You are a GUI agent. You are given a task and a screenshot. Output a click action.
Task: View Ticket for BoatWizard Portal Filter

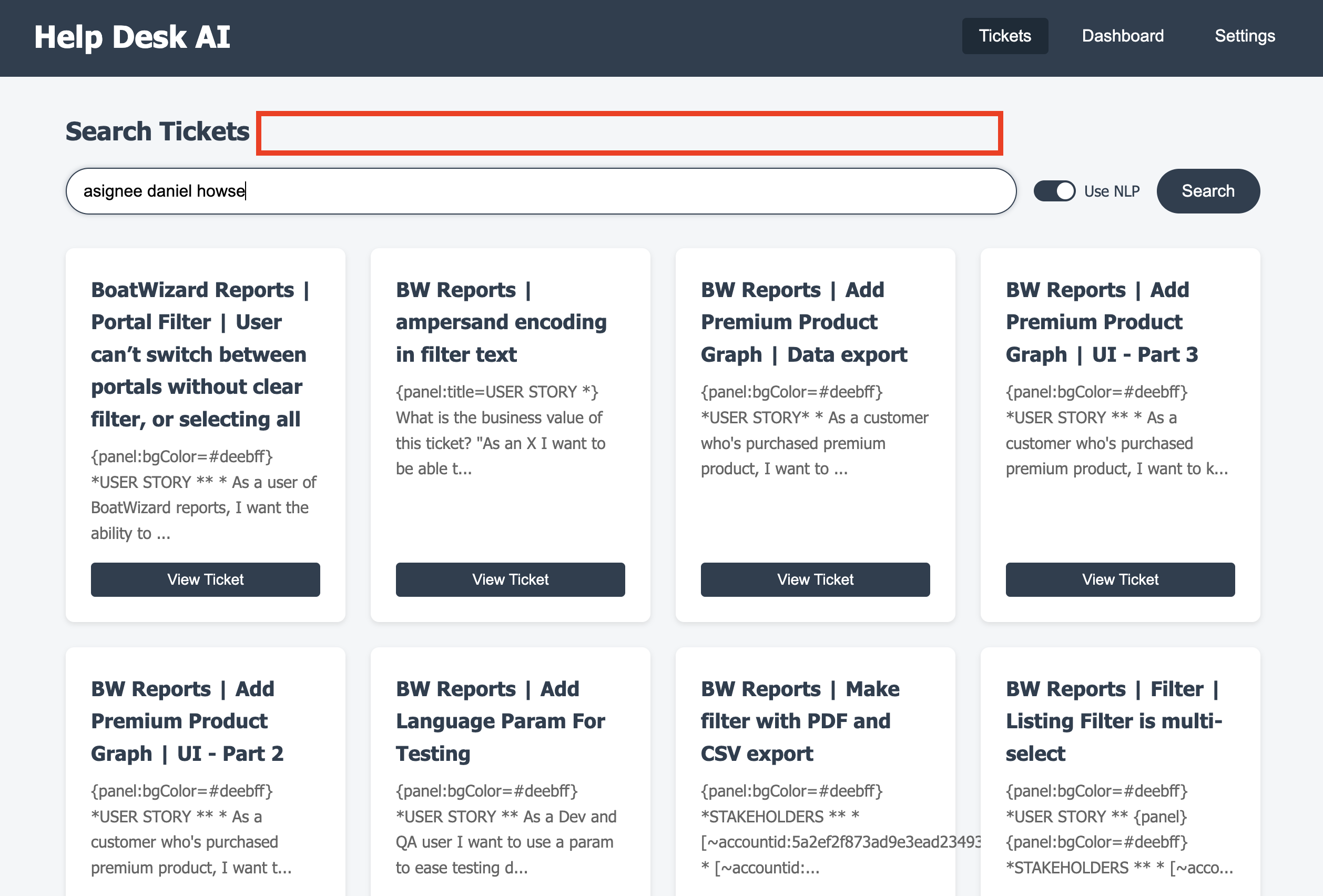pos(205,579)
